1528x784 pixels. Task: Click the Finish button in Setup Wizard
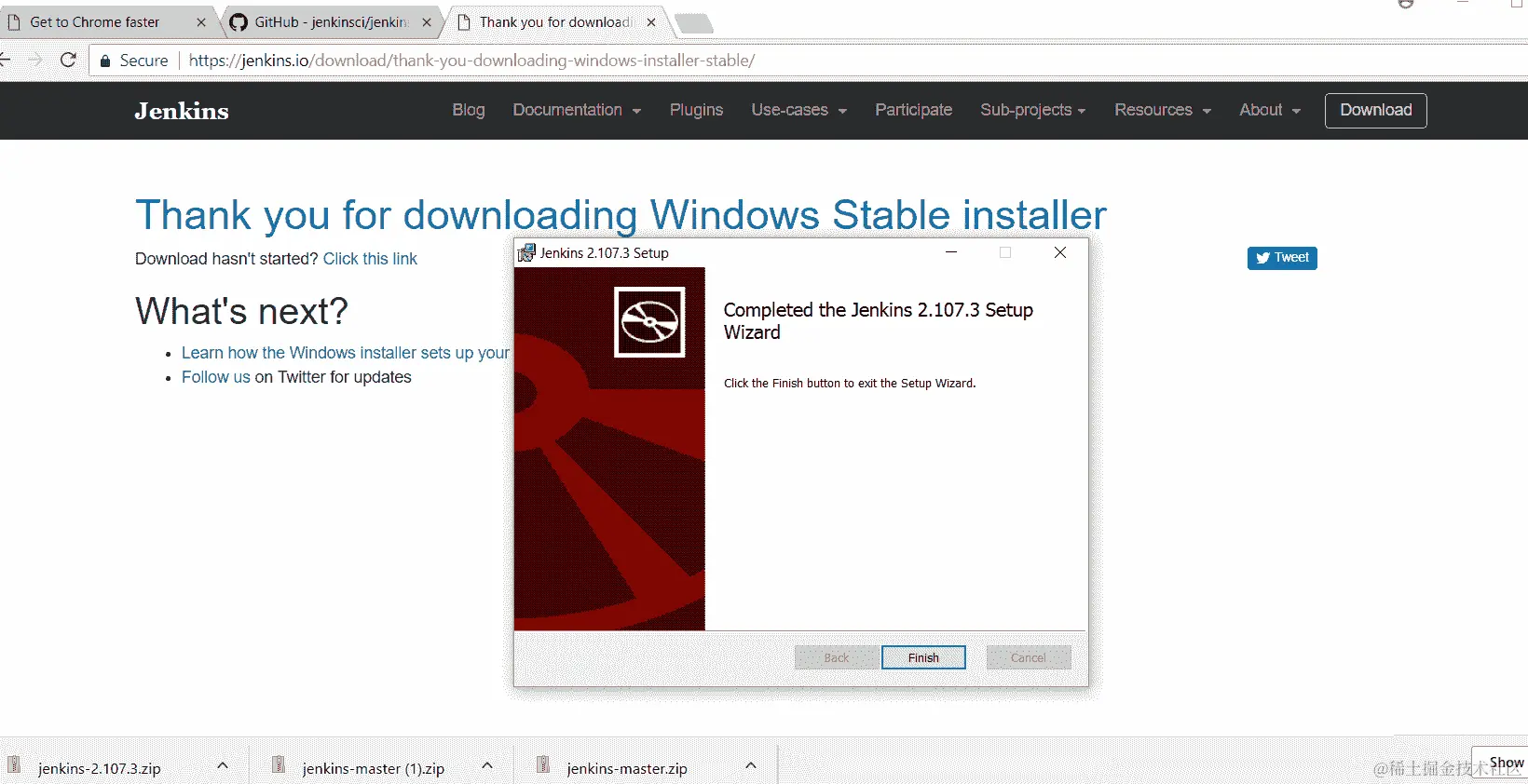coord(923,657)
